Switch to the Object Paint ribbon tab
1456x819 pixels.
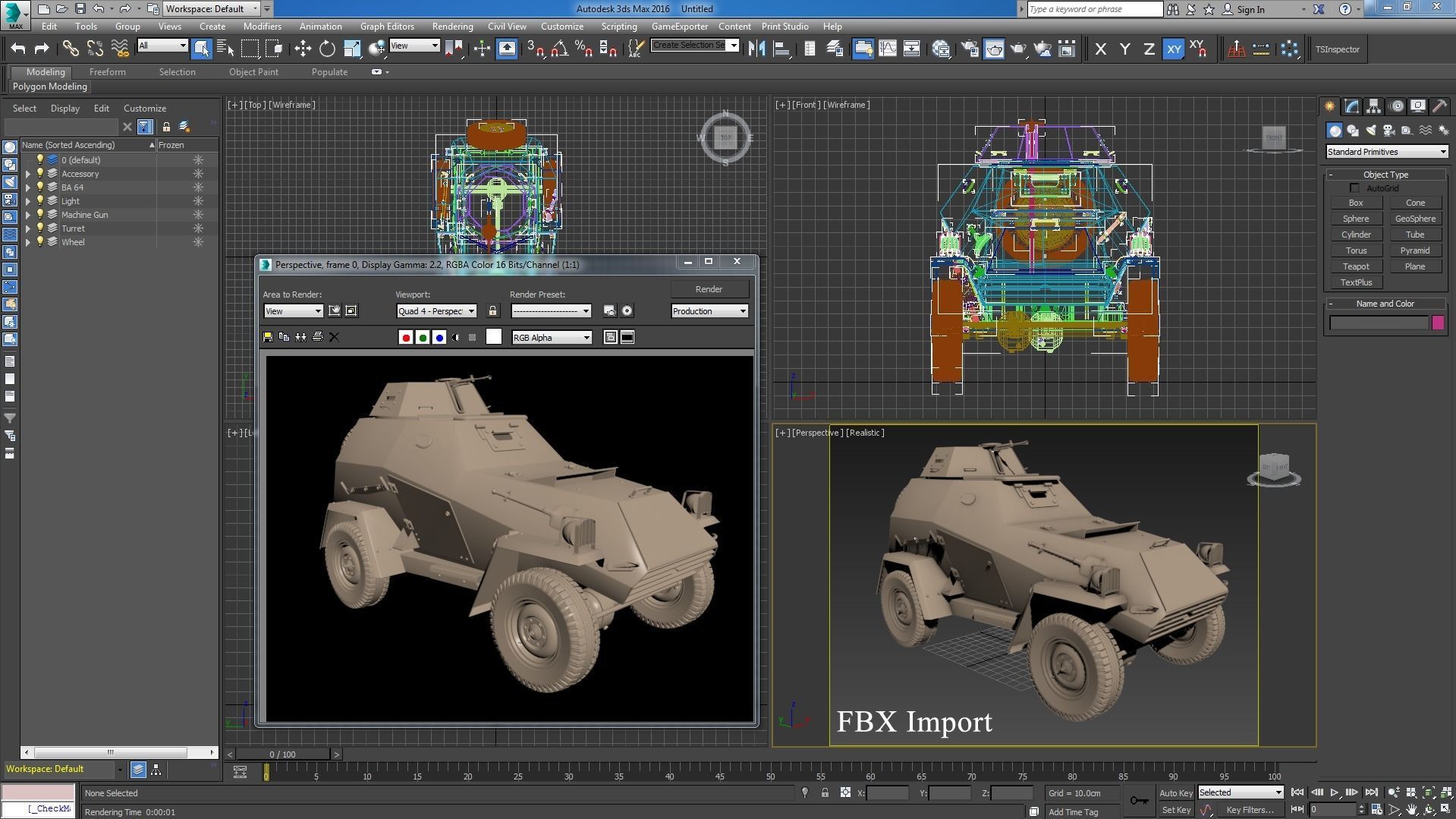coord(253,72)
